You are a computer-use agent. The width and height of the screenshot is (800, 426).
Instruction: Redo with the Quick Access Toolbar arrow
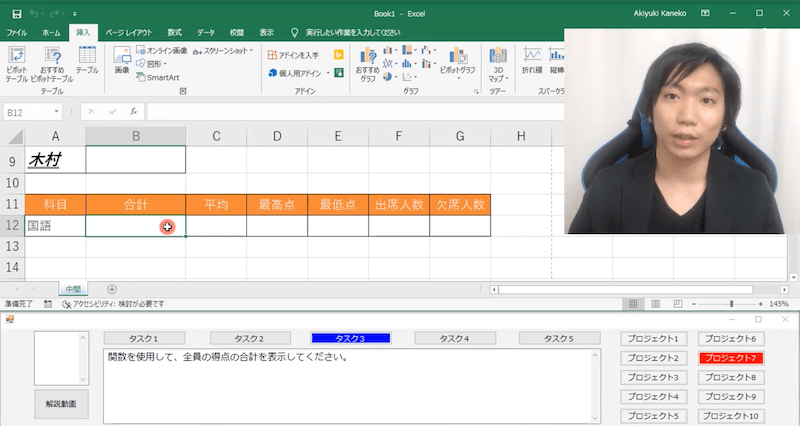coord(55,14)
